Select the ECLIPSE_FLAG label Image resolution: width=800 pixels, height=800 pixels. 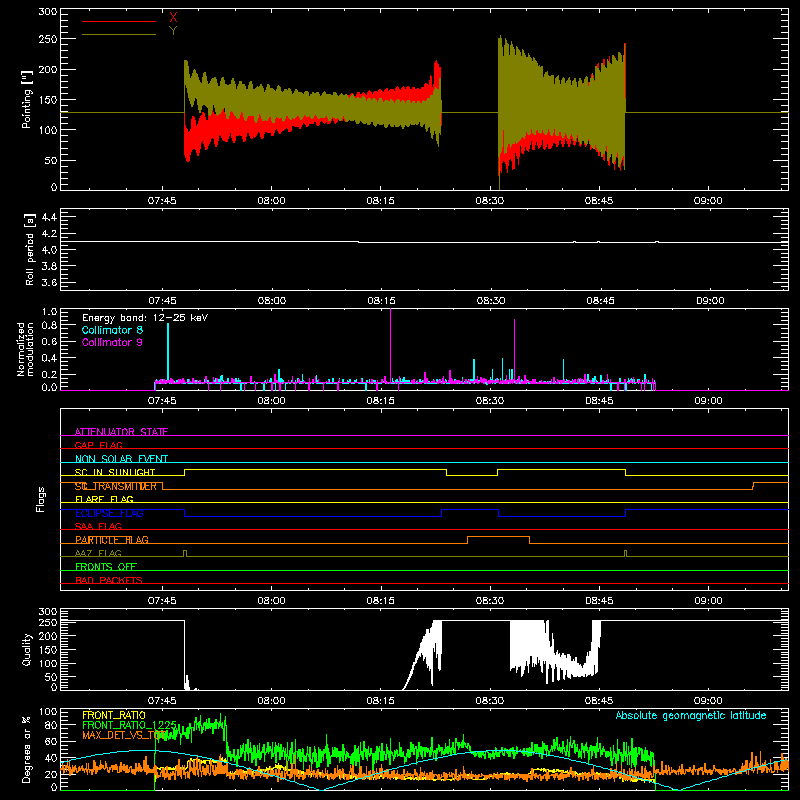click(x=109, y=513)
